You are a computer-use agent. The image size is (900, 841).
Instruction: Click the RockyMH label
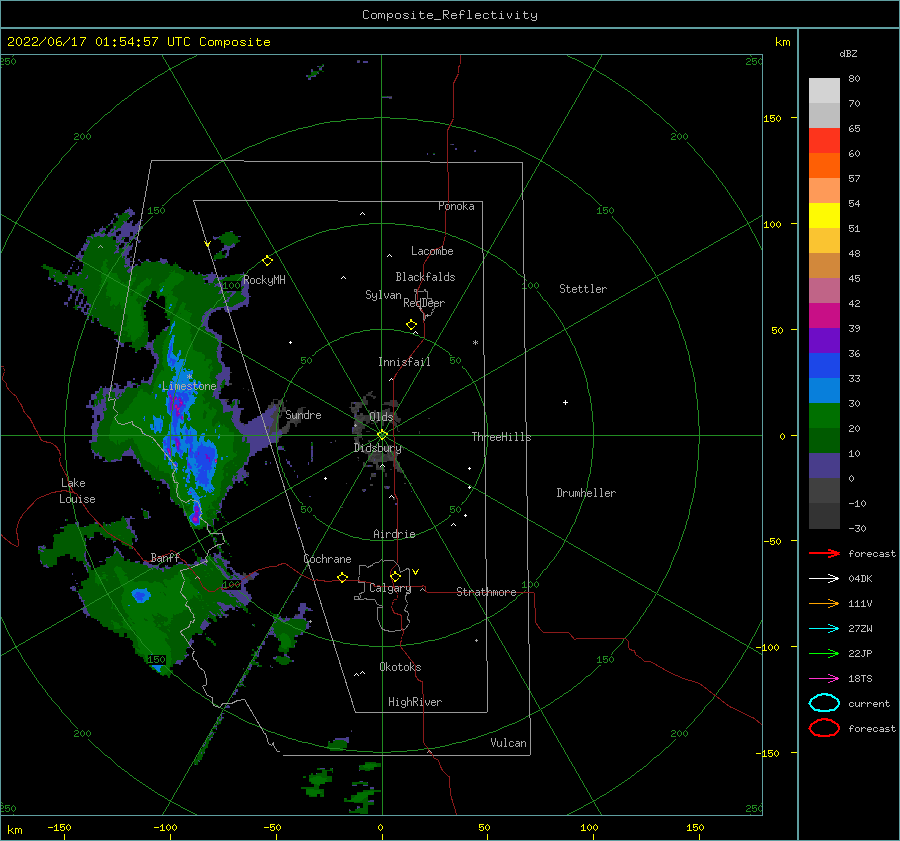(264, 280)
